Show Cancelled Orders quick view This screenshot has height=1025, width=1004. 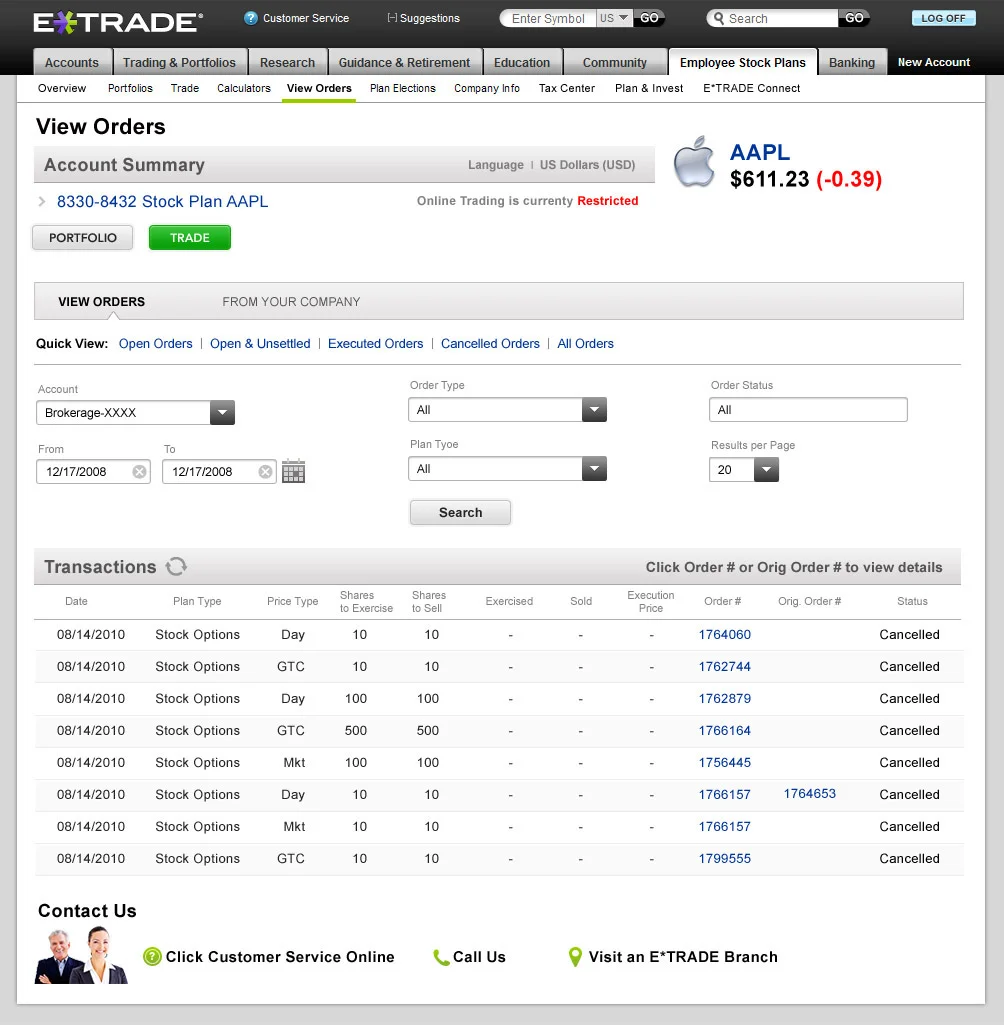pyautogui.click(x=490, y=344)
